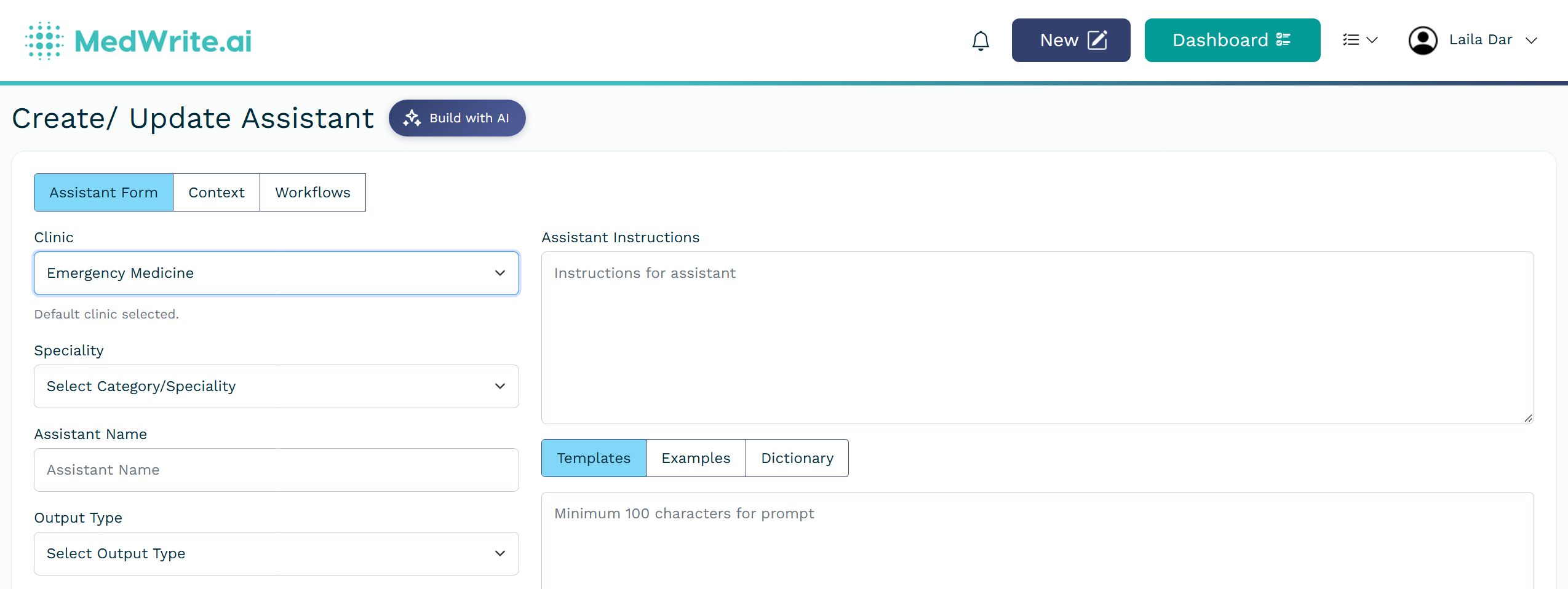Screen dimensions: 1568x589
Task: Click the 'Default clinic selected.' text
Action: pyautogui.click(x=106, y=314)
